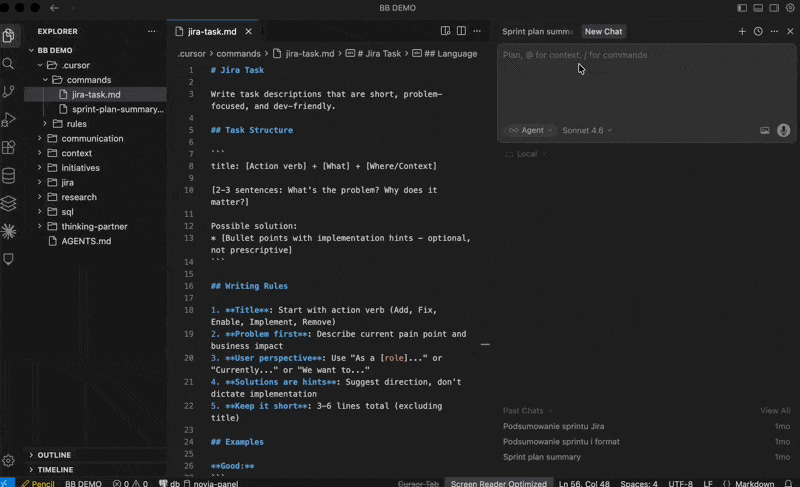Open settings gear in title bar
Image resolution: width=800 pixels, height=487 pixels.
790,8
